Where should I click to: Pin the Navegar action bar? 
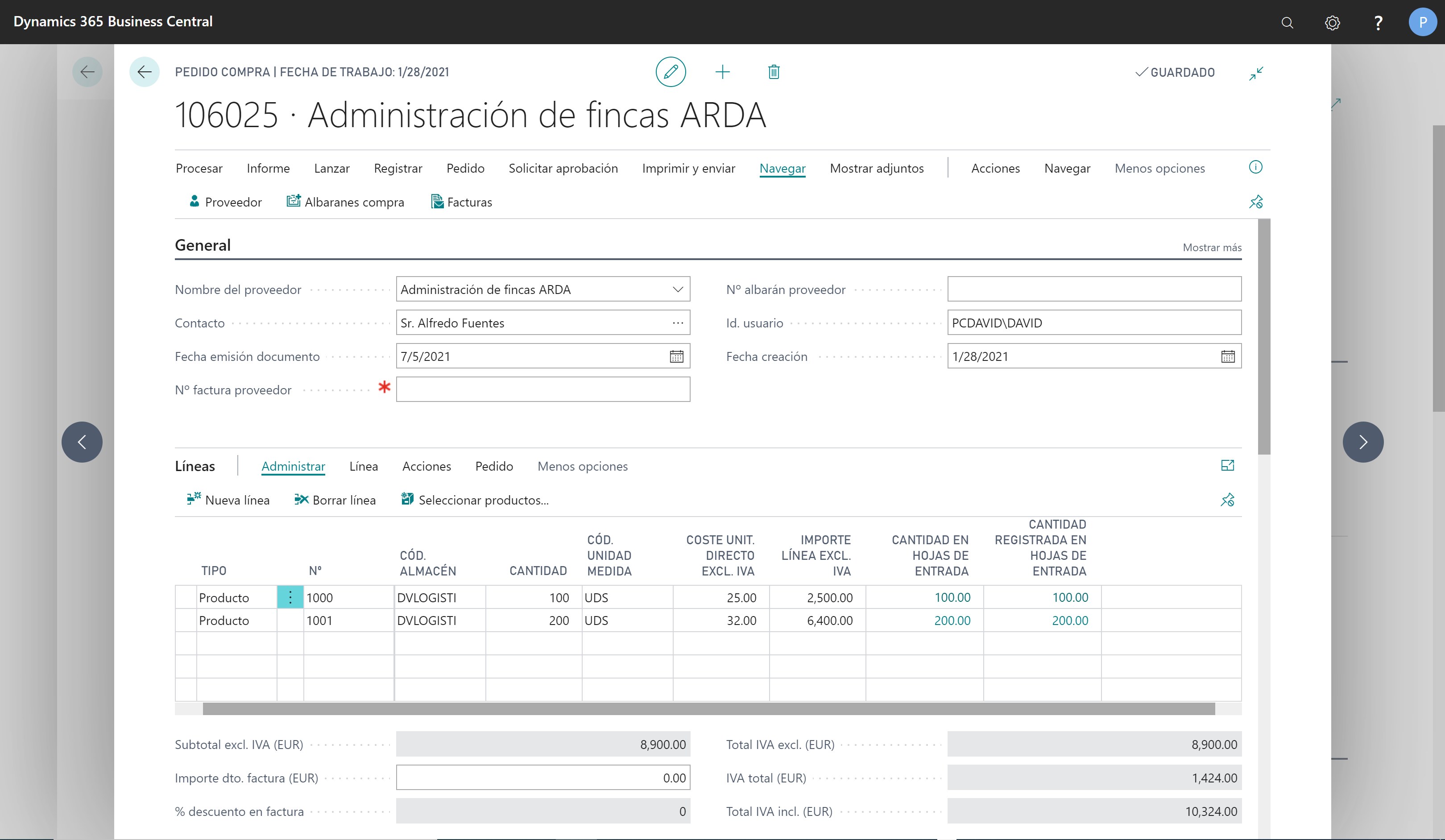(1255, 202)
